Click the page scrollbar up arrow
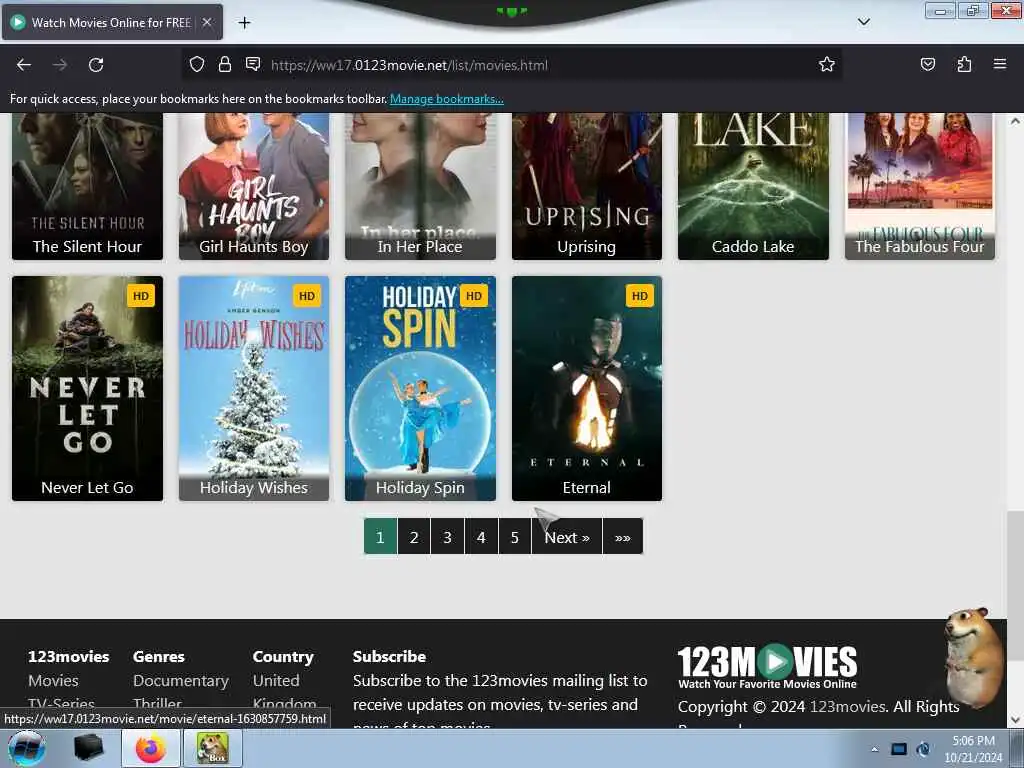The width and height of the screenshot is (1024, 768). click(x=1015, y=121)
